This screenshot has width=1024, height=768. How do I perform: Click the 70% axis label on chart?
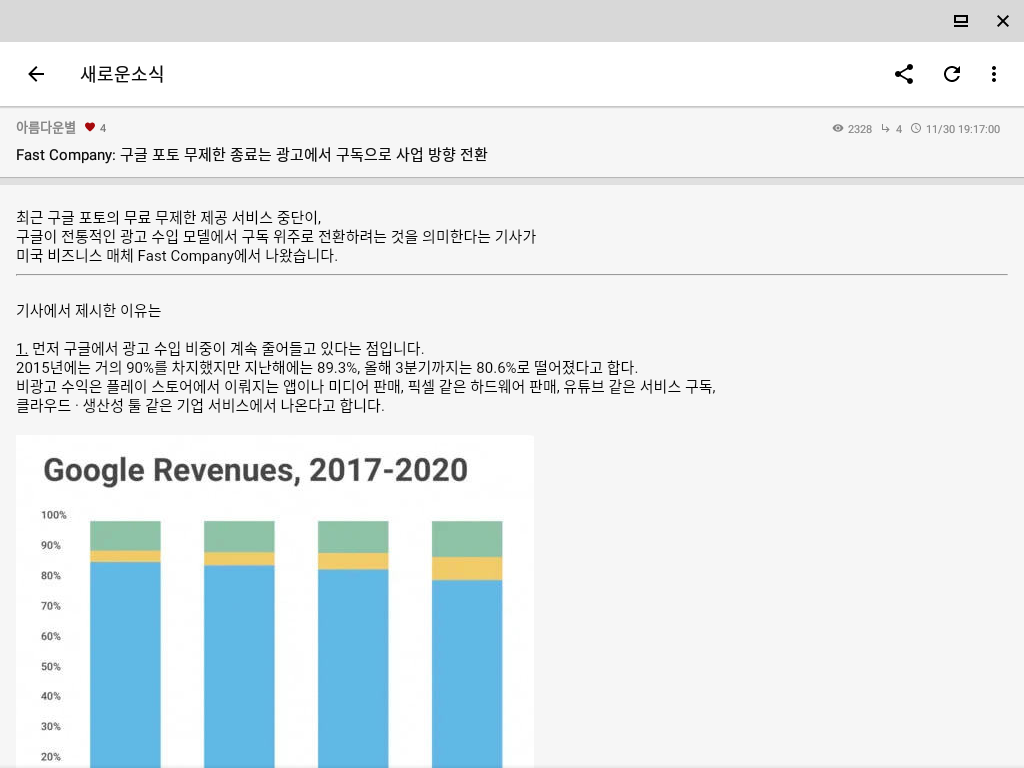tap(50, 605)
